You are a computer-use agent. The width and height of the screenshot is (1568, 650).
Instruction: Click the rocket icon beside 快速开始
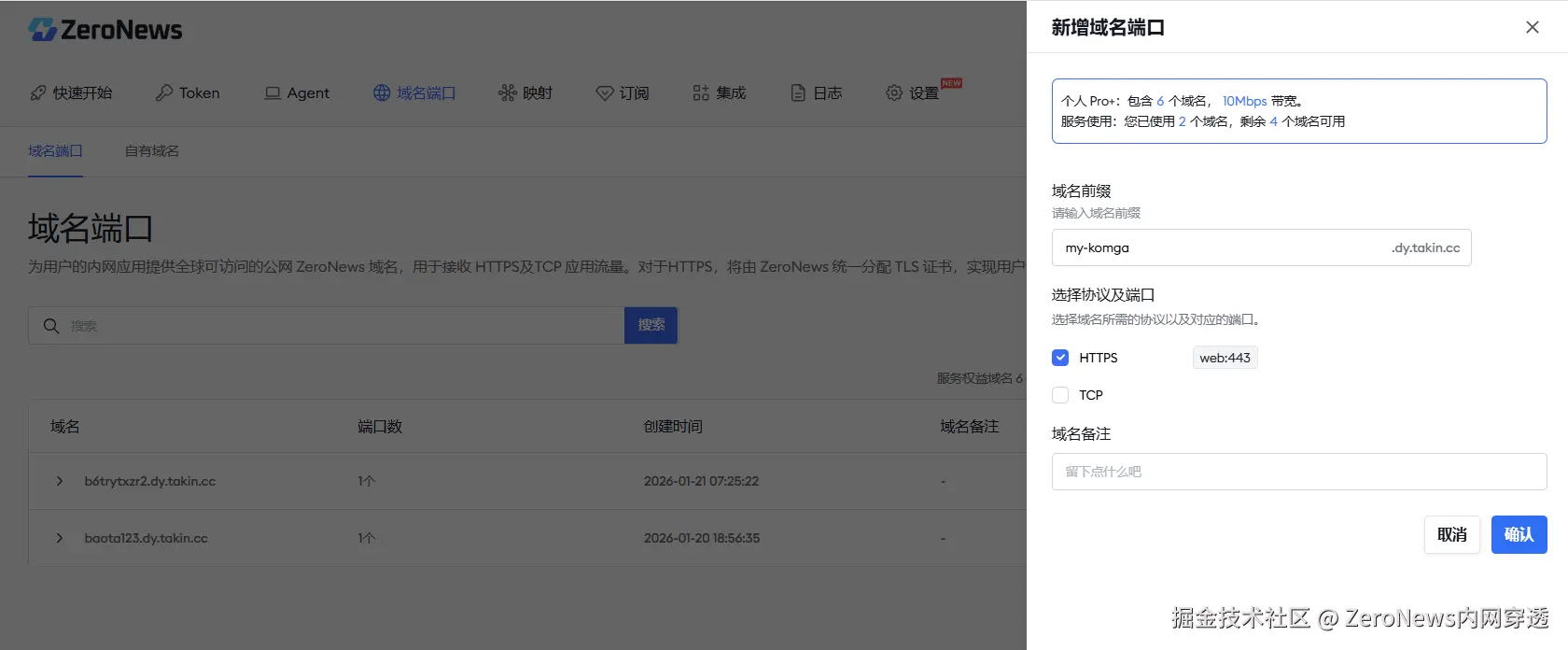(38, 92)
